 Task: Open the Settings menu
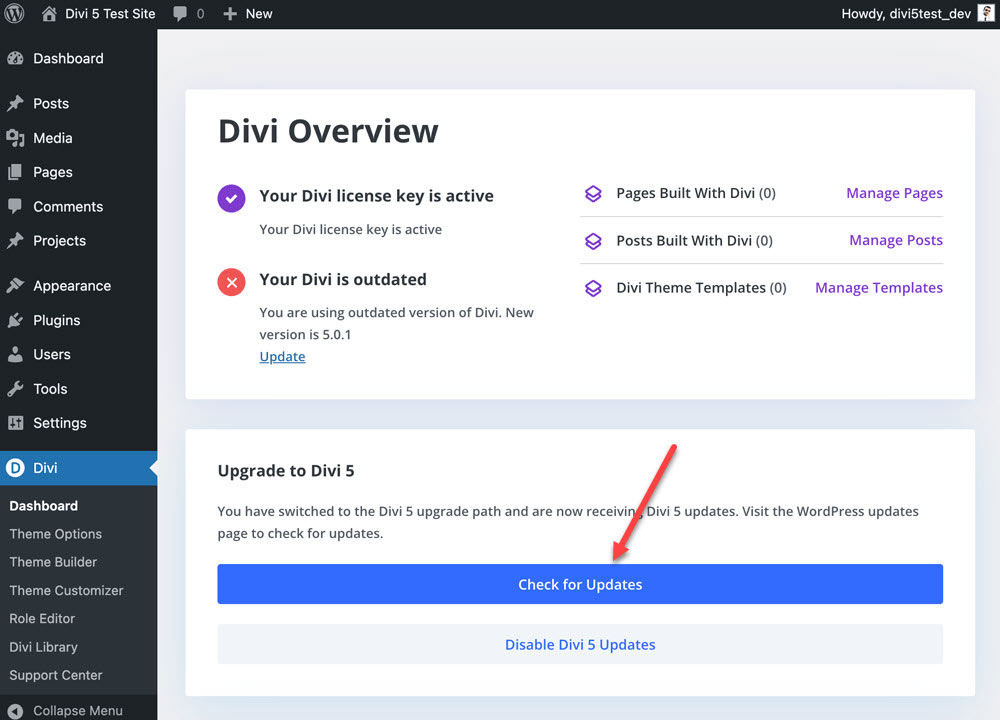(x=78, y=423)
